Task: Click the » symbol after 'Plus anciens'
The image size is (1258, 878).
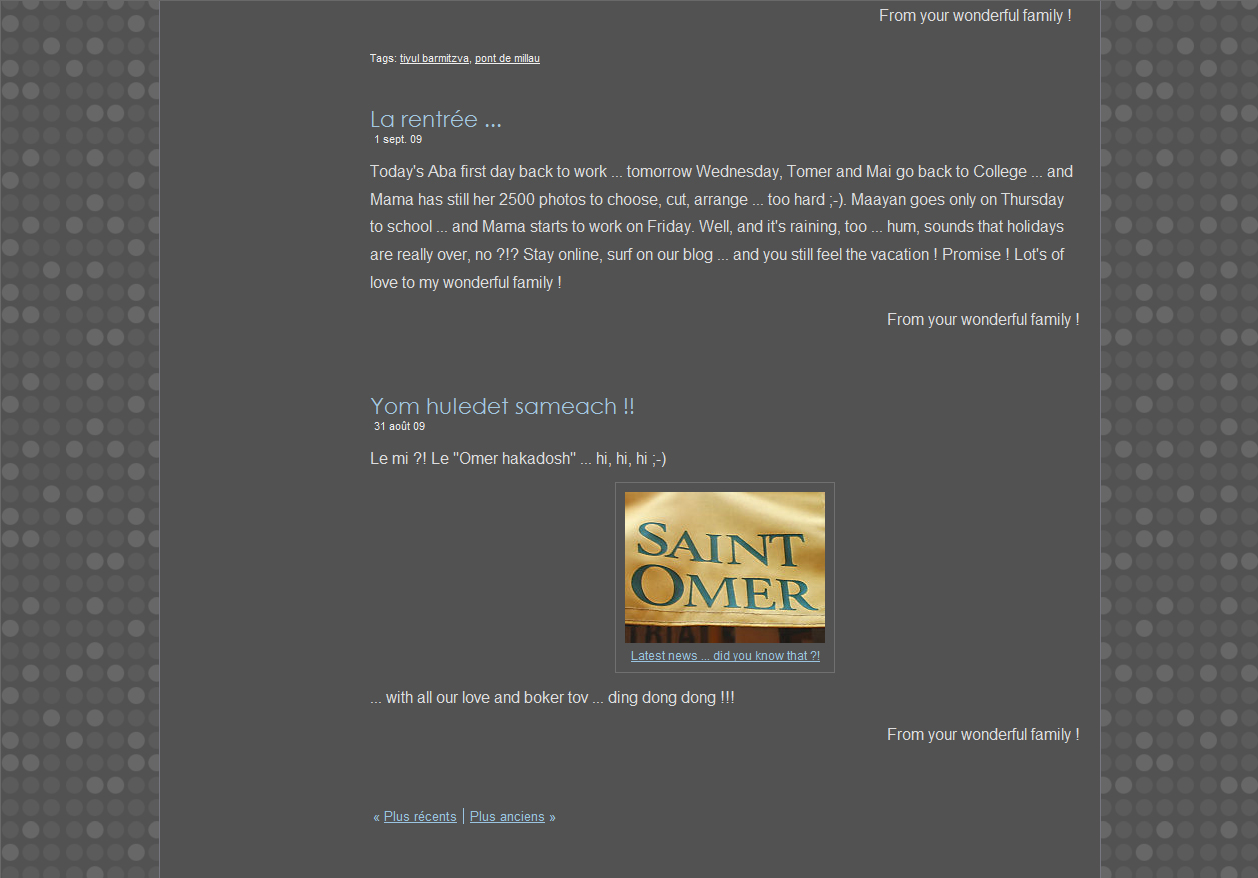Action: pos(552,818)
